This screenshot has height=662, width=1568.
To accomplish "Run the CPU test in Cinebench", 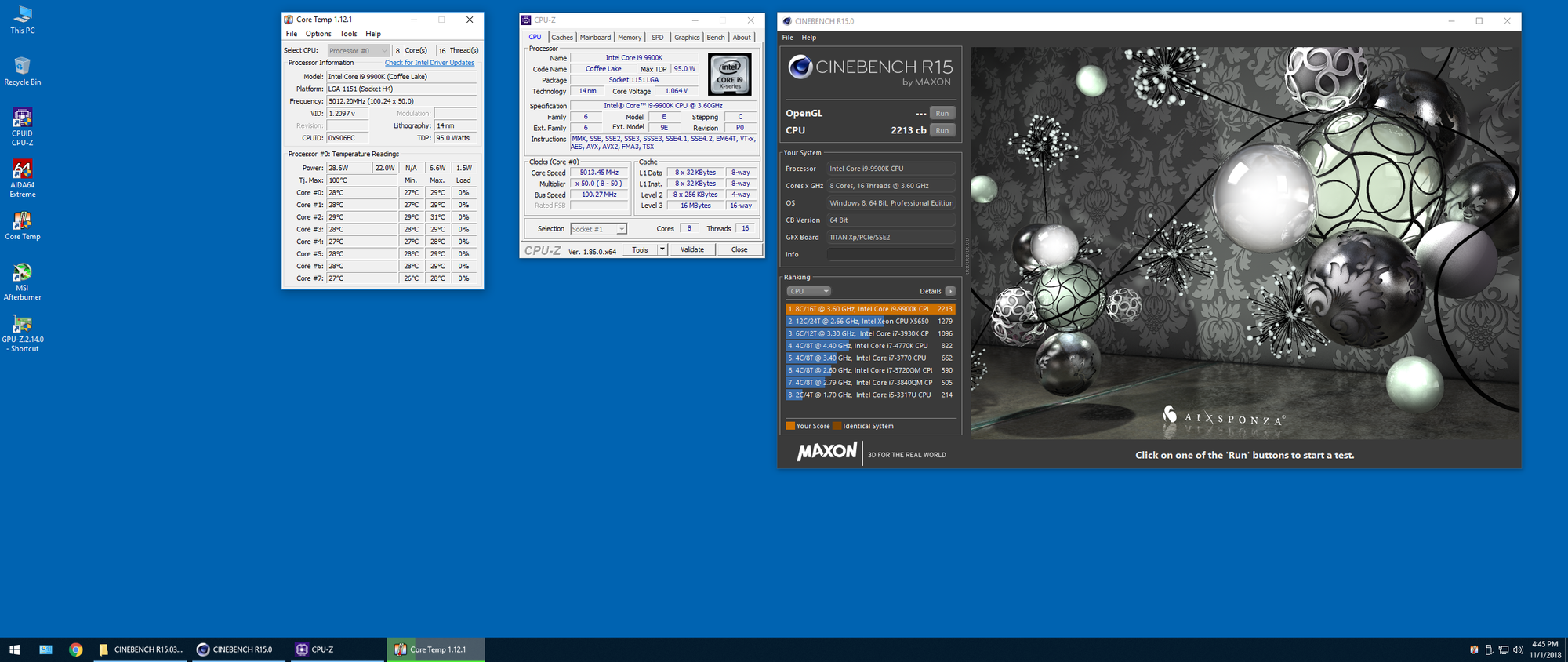I will pyautogui.click(x=942, y=130).
